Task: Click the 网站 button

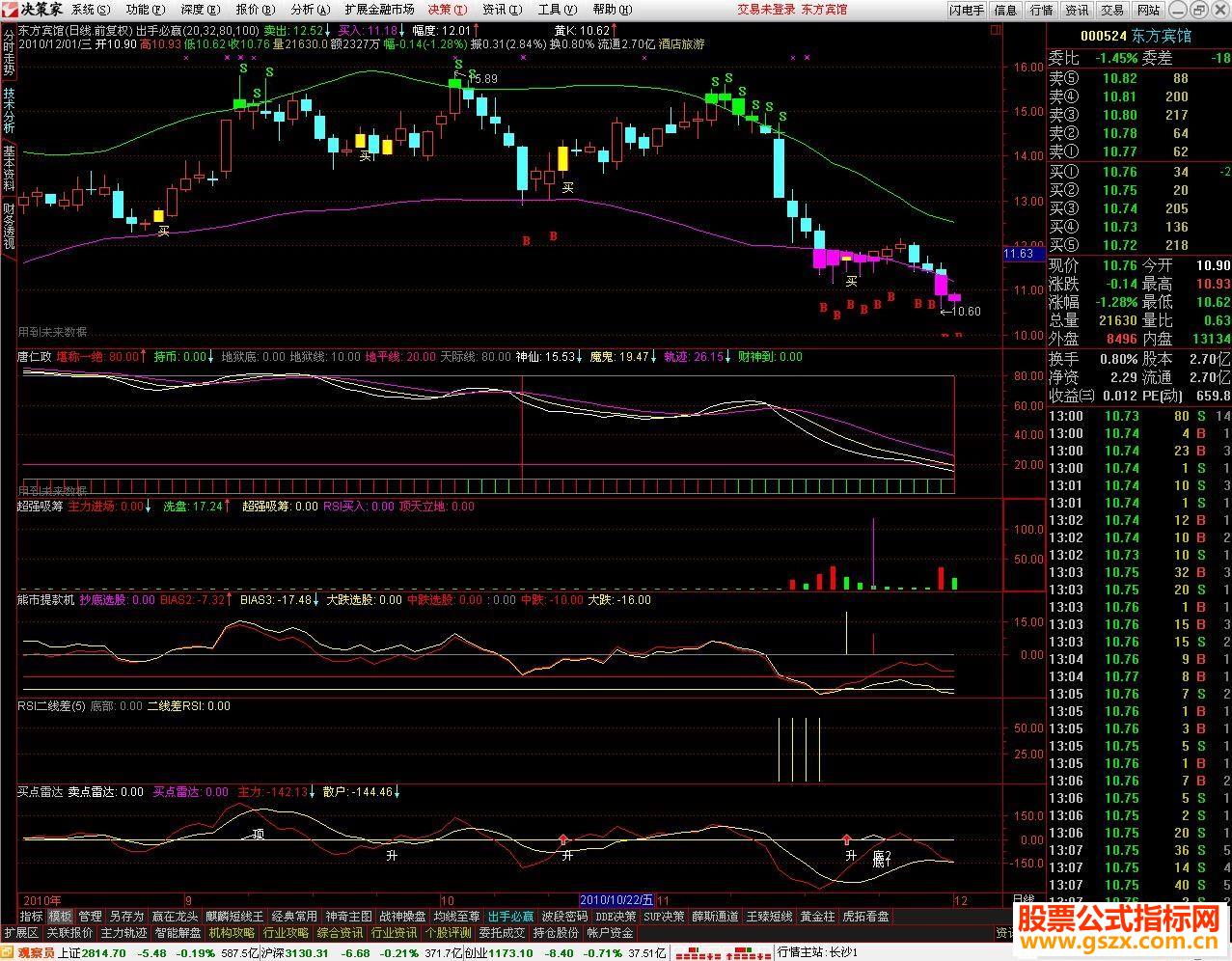Action: tap(1148, 10)
